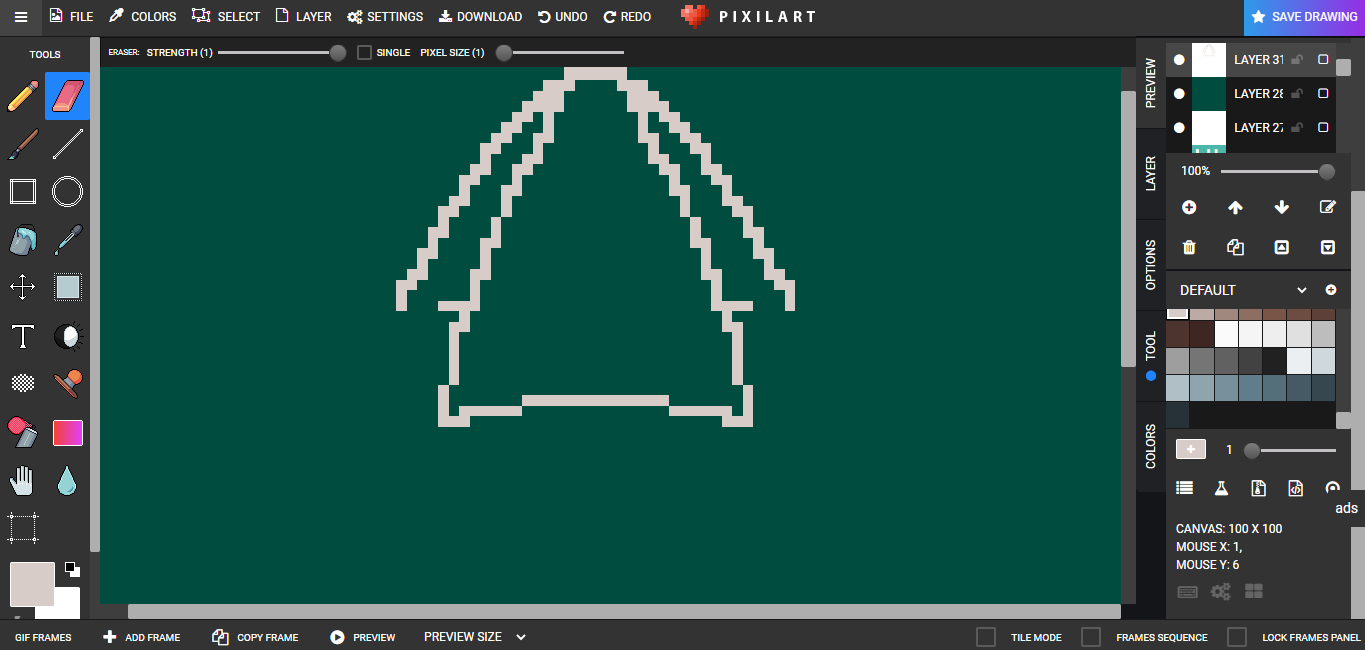Open the hamburger main menu
The width and height of the screenshot is (1365, 650).
tap(21, 17)
